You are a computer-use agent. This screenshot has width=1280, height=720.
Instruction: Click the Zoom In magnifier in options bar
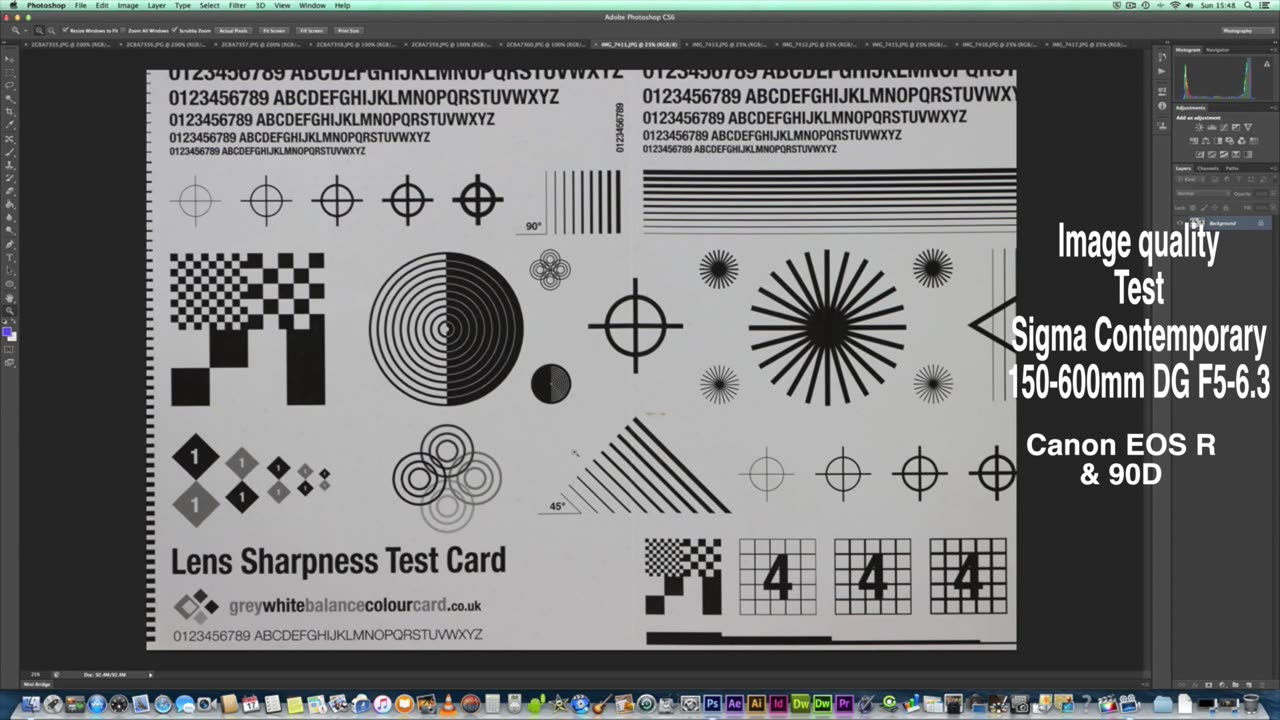click(x=39, y=31)
